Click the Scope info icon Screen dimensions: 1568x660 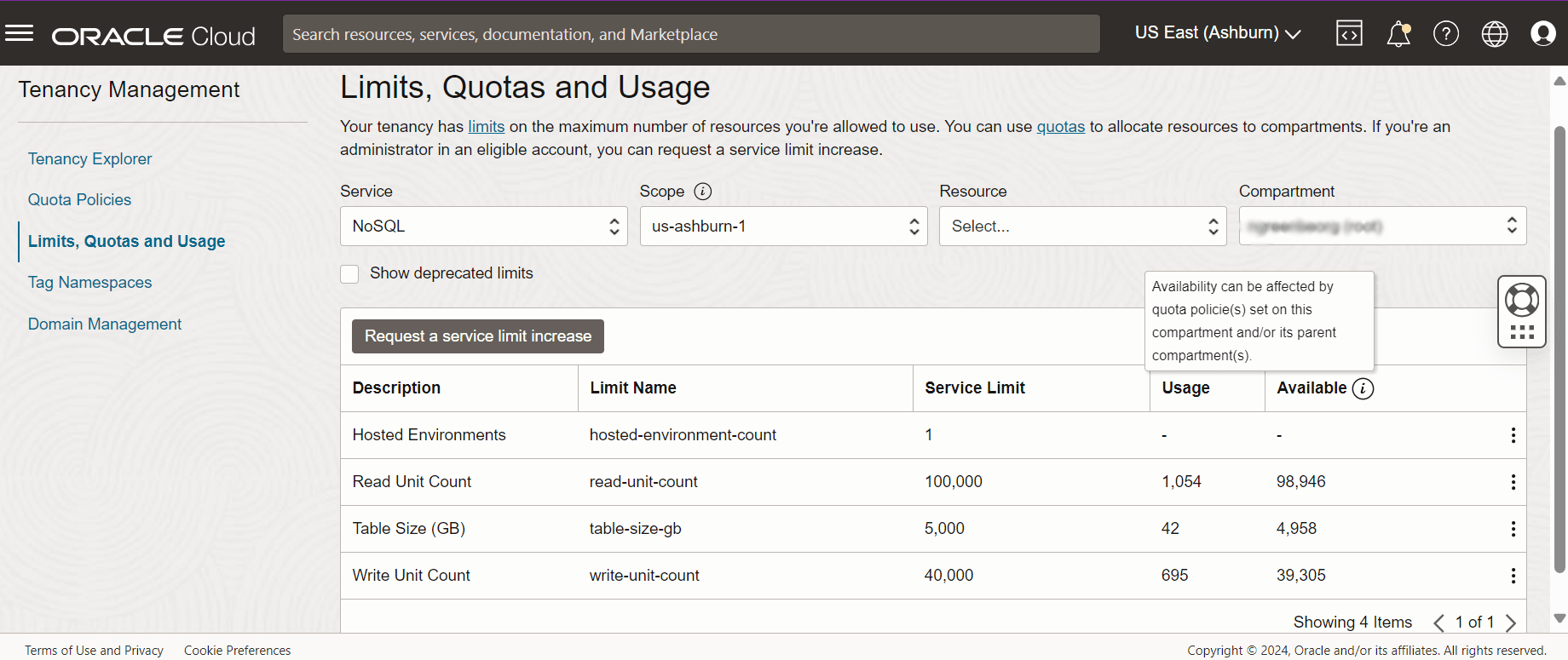pyautogui.click(x=702, y=192)
